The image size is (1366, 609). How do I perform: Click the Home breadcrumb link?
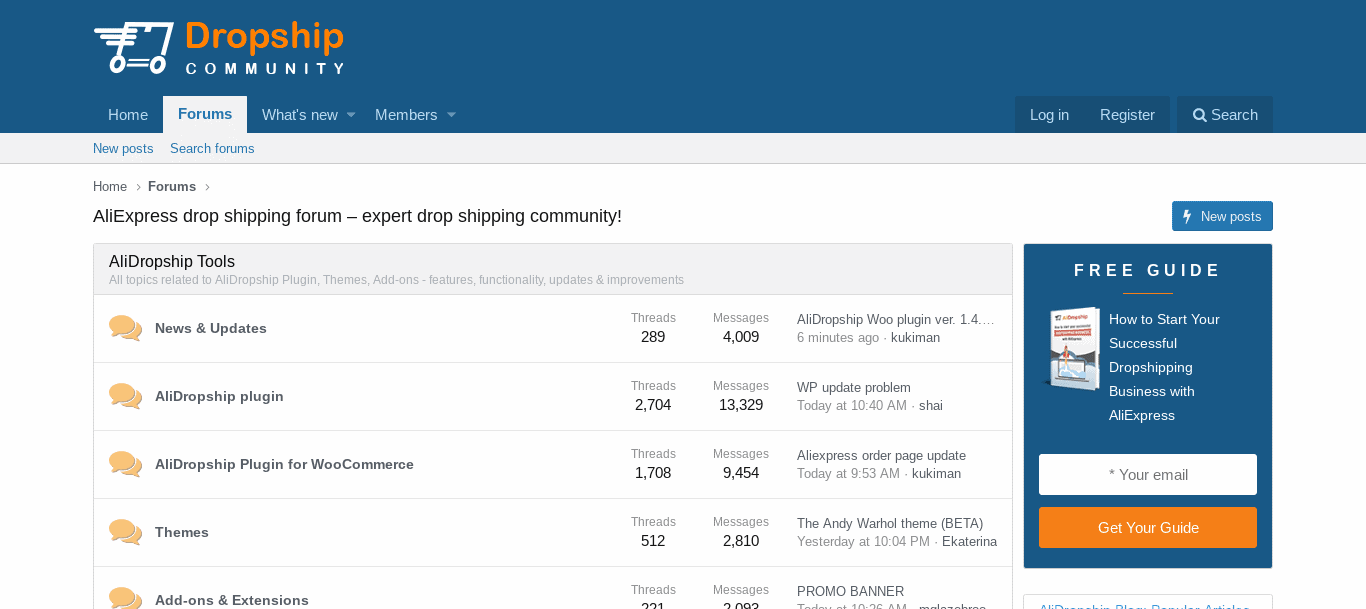[110, 187]
